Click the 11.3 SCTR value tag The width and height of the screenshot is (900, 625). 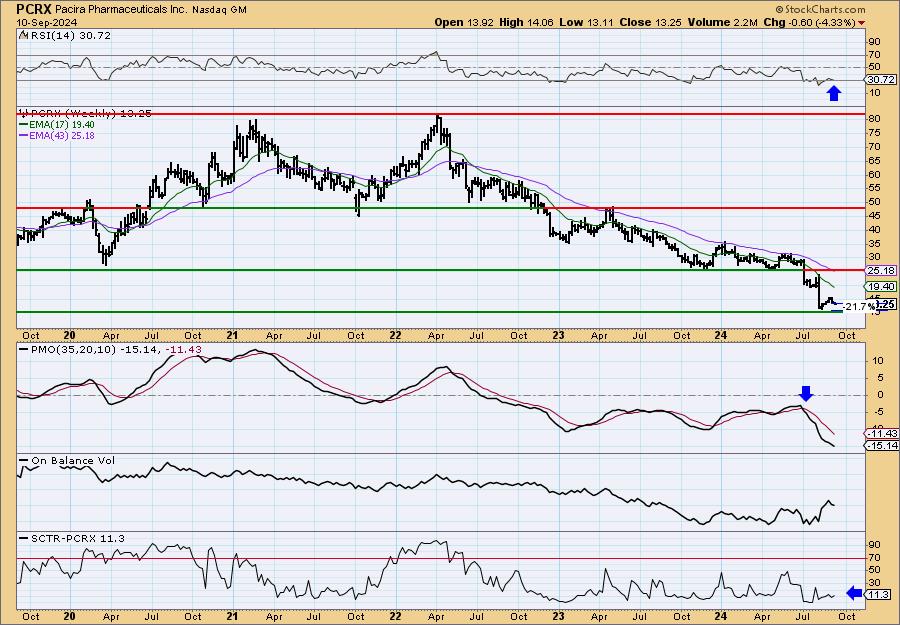tap(879, 595)
